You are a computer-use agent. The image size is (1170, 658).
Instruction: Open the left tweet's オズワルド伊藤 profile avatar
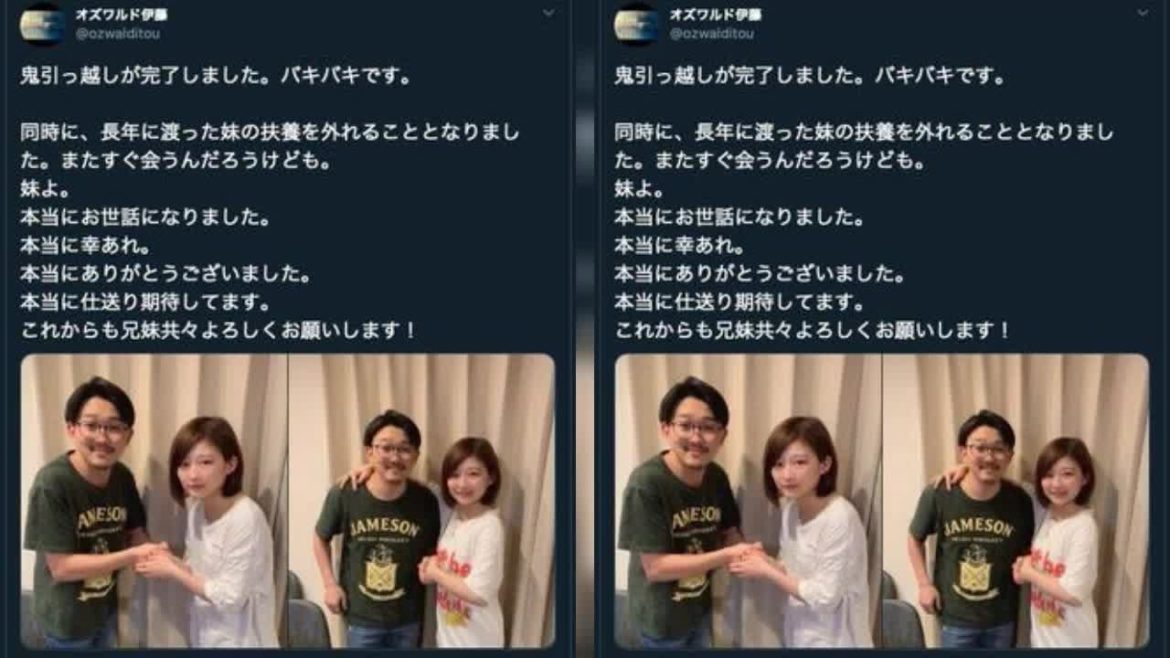pyautogui.click(x=43, y=23)
